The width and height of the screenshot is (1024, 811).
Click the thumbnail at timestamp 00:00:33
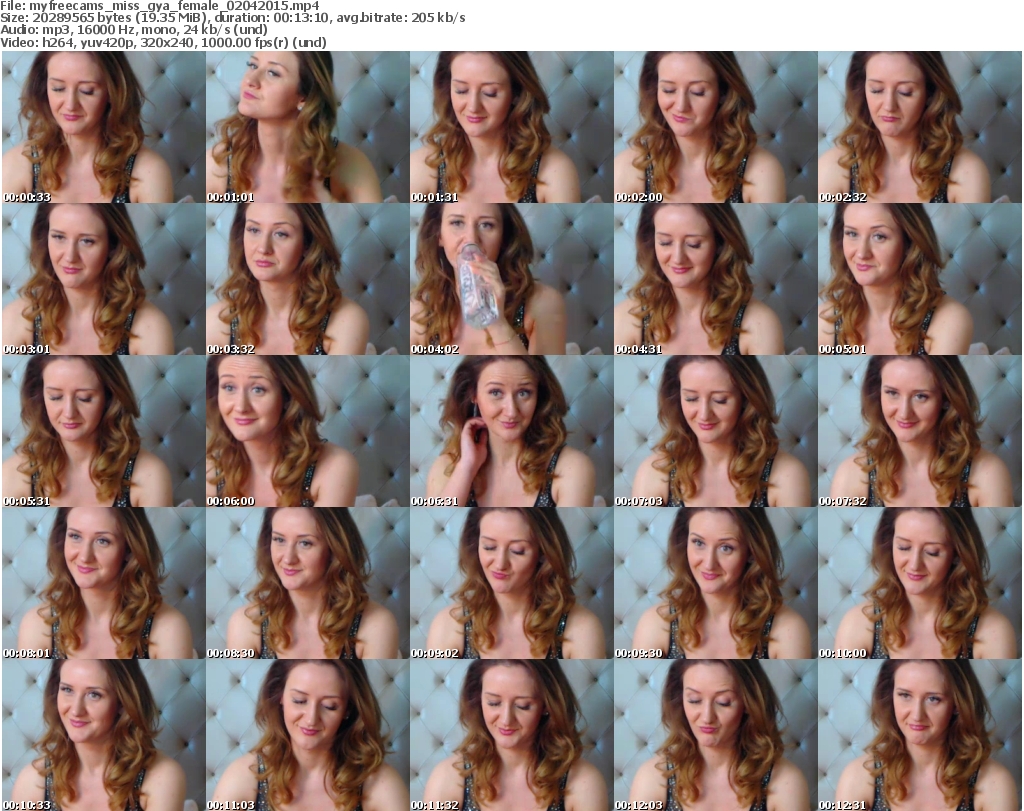coord(103,127)
